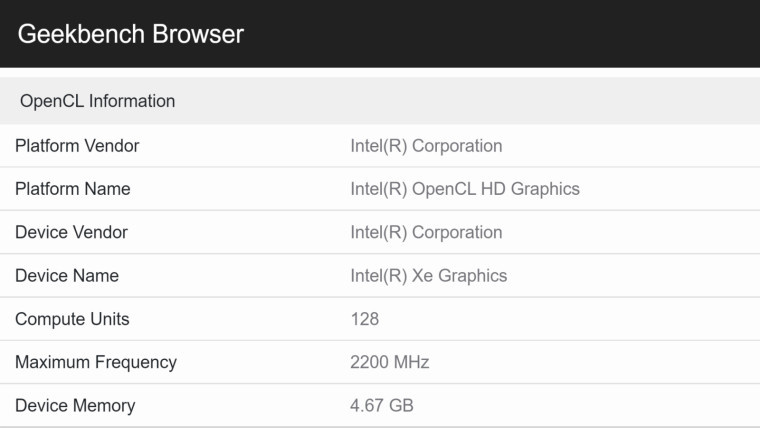Select the Device Name row label
This screenshot has height=428, width=760.
[67, 276]
